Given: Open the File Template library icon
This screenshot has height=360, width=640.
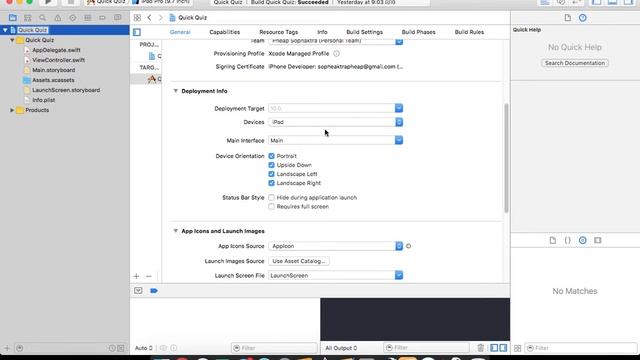Looking at the screenshot, I should [553, 240].
